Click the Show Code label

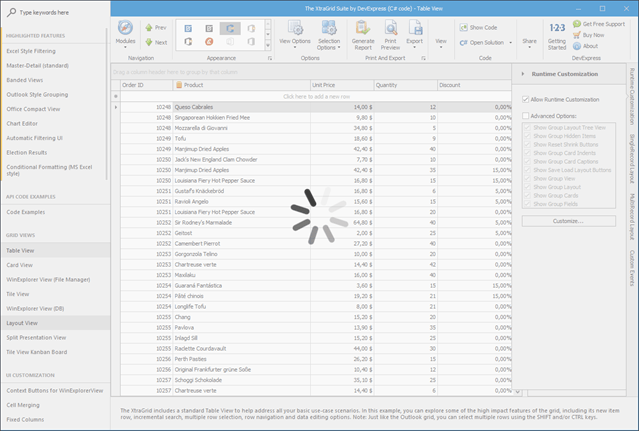483,28
